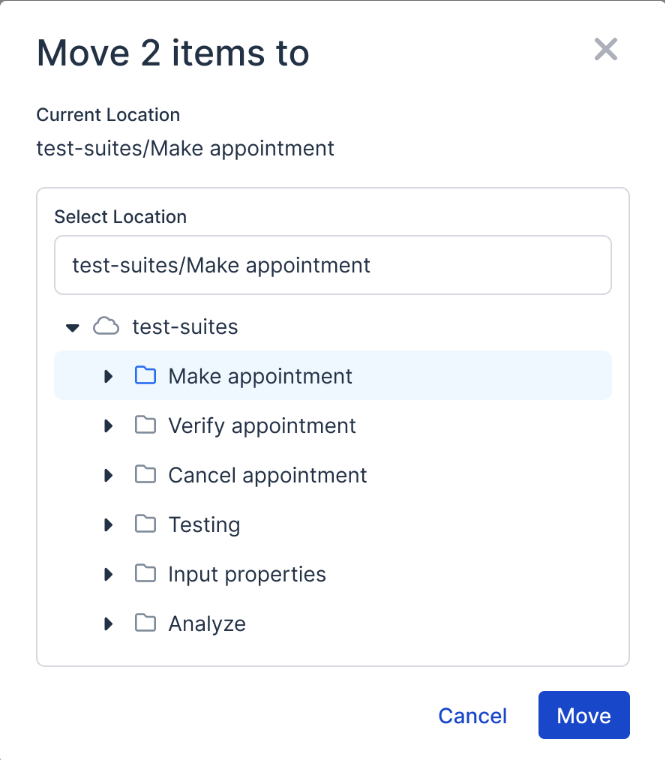Expand the Testing folder arrow
Viewport: 665px width, 760px height.
(x=109, y=525)
